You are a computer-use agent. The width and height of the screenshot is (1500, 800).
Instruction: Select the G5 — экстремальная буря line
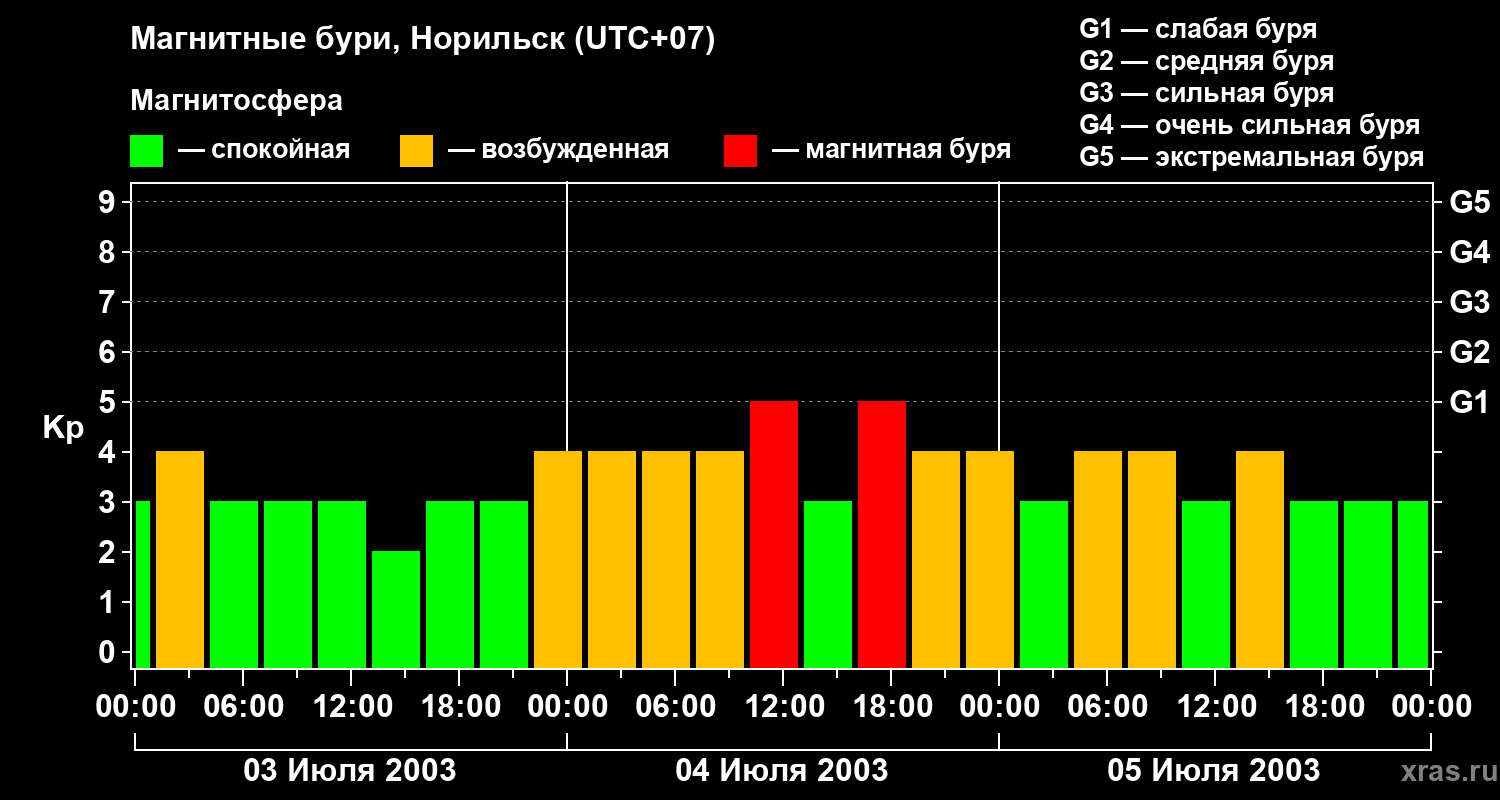1252,157
